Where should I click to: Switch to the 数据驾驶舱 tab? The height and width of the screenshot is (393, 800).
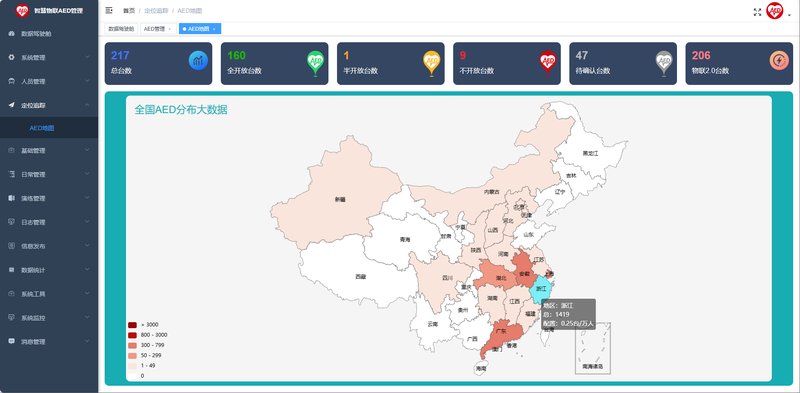(x=121, y=29)
